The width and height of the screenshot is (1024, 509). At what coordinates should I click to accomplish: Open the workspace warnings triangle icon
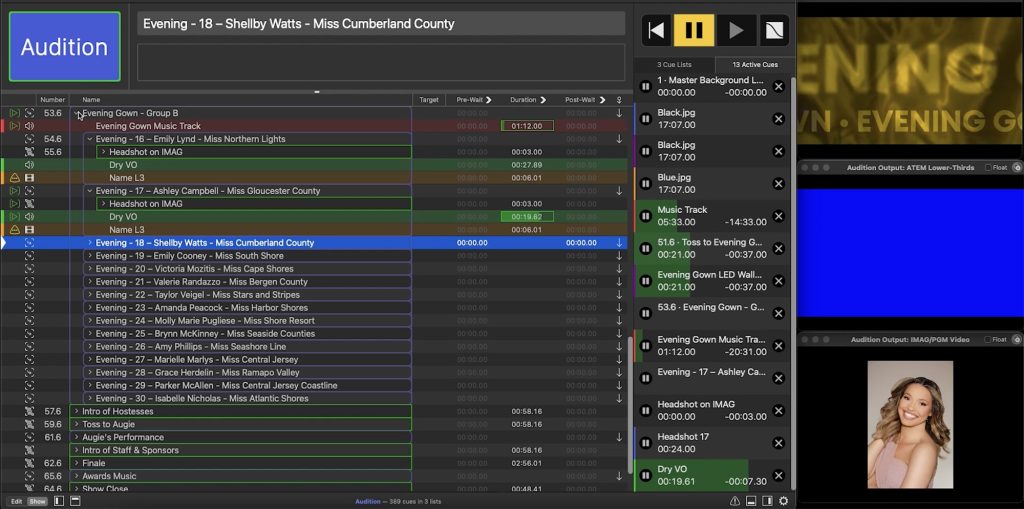coord(735,501)
